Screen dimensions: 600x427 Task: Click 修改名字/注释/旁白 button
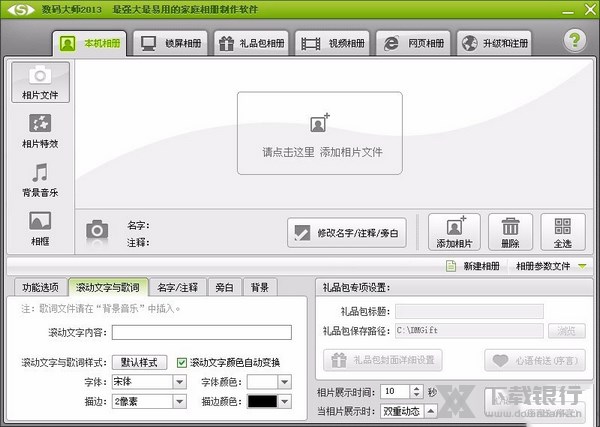[x=347, y=233]
